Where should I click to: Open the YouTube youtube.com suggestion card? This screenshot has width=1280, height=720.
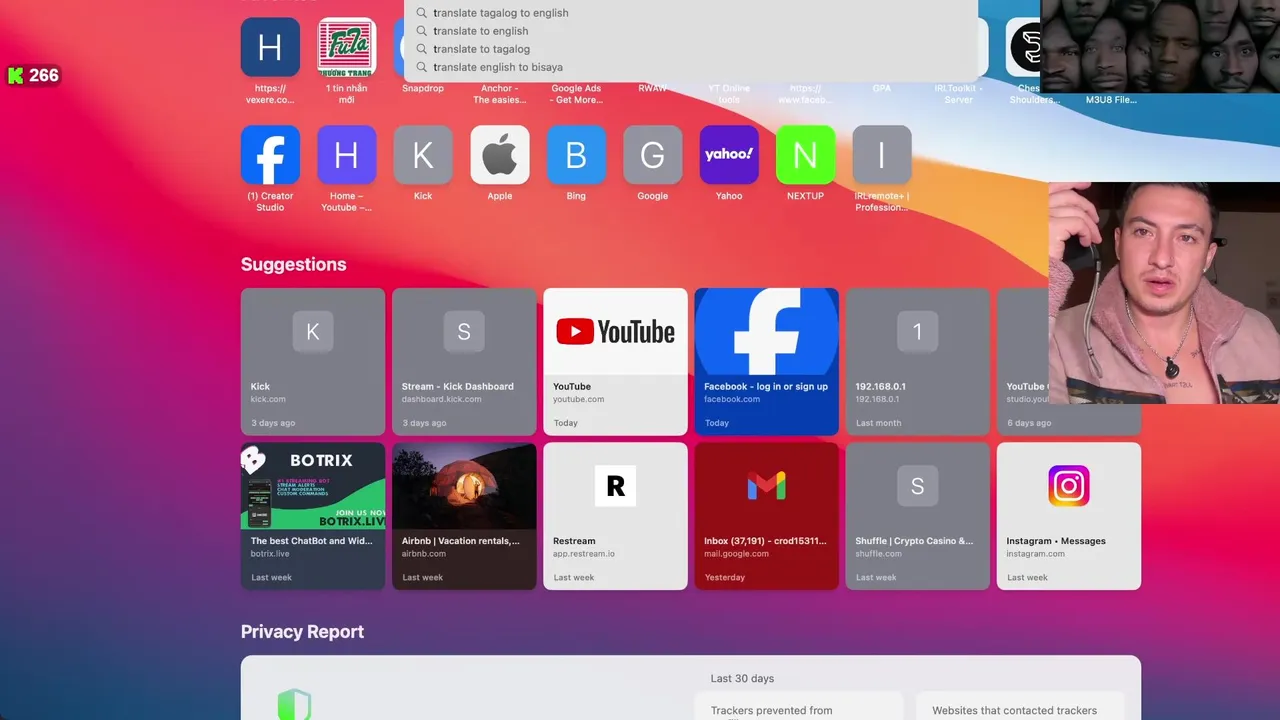(x=615, y=362)
